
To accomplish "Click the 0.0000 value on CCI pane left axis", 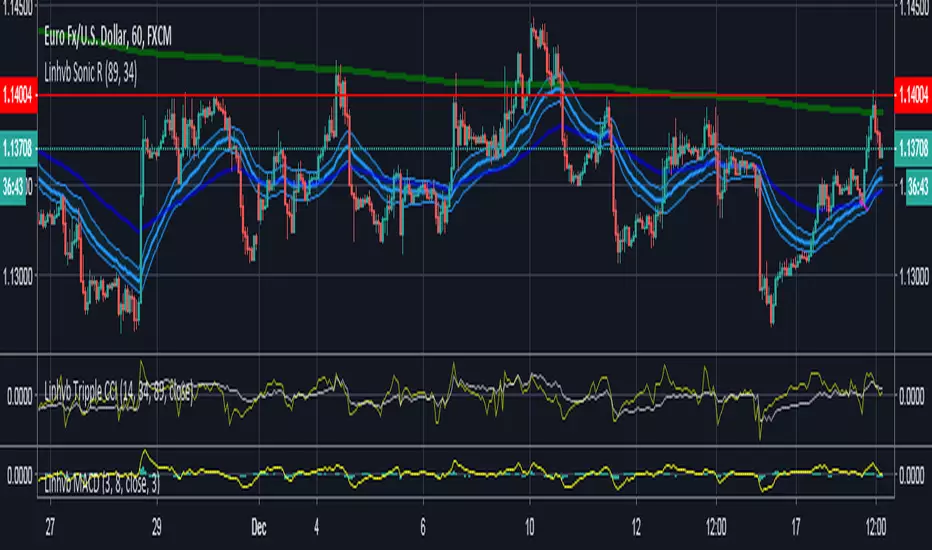I will pos(20,397).
